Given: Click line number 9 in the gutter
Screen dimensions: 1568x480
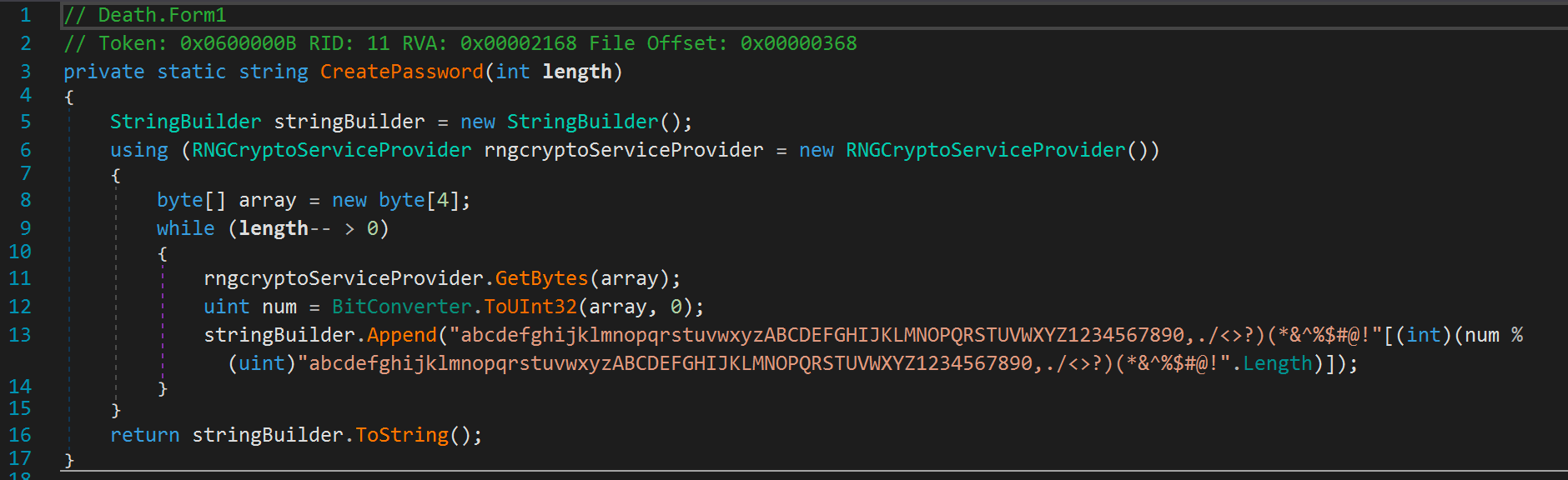Looking at the screenshot, I should coord(26,228).
